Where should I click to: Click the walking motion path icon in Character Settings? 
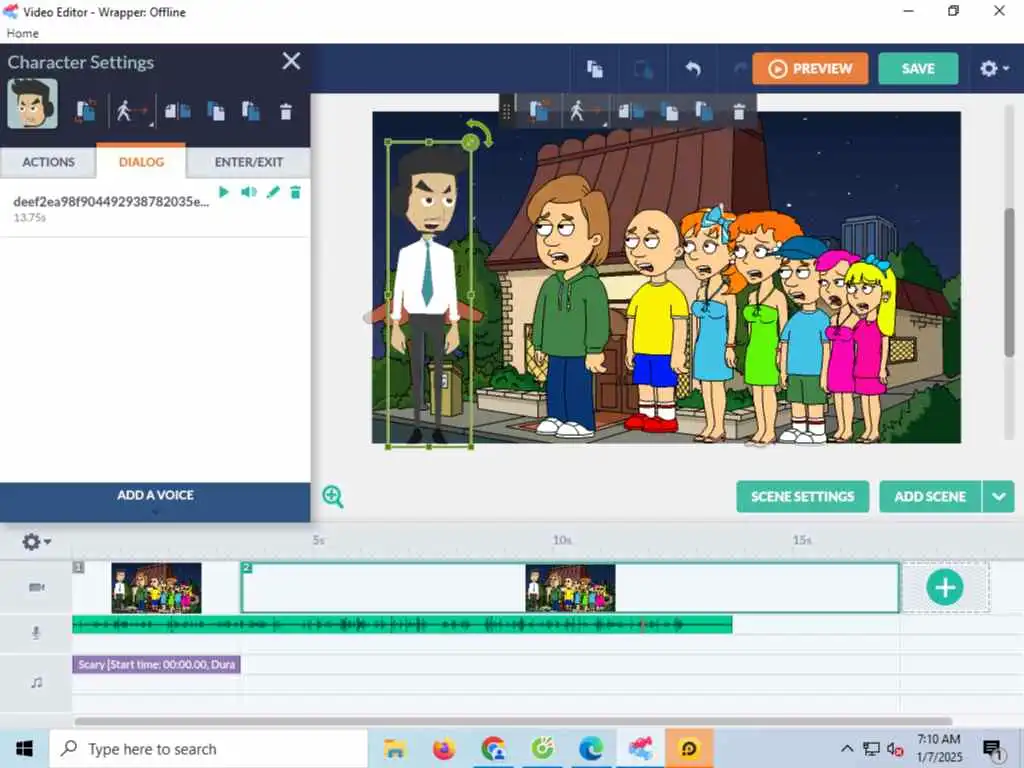(131, 112)
